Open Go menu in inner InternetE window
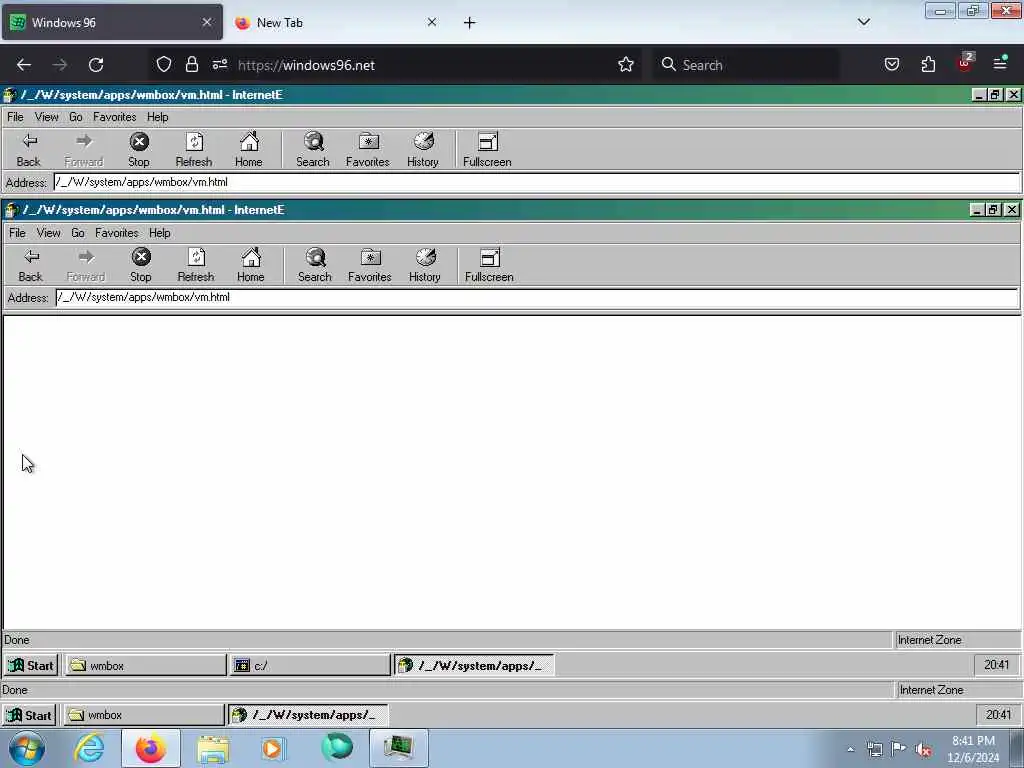The width and height of the screenshot is (1024, 768). point(78,233)
